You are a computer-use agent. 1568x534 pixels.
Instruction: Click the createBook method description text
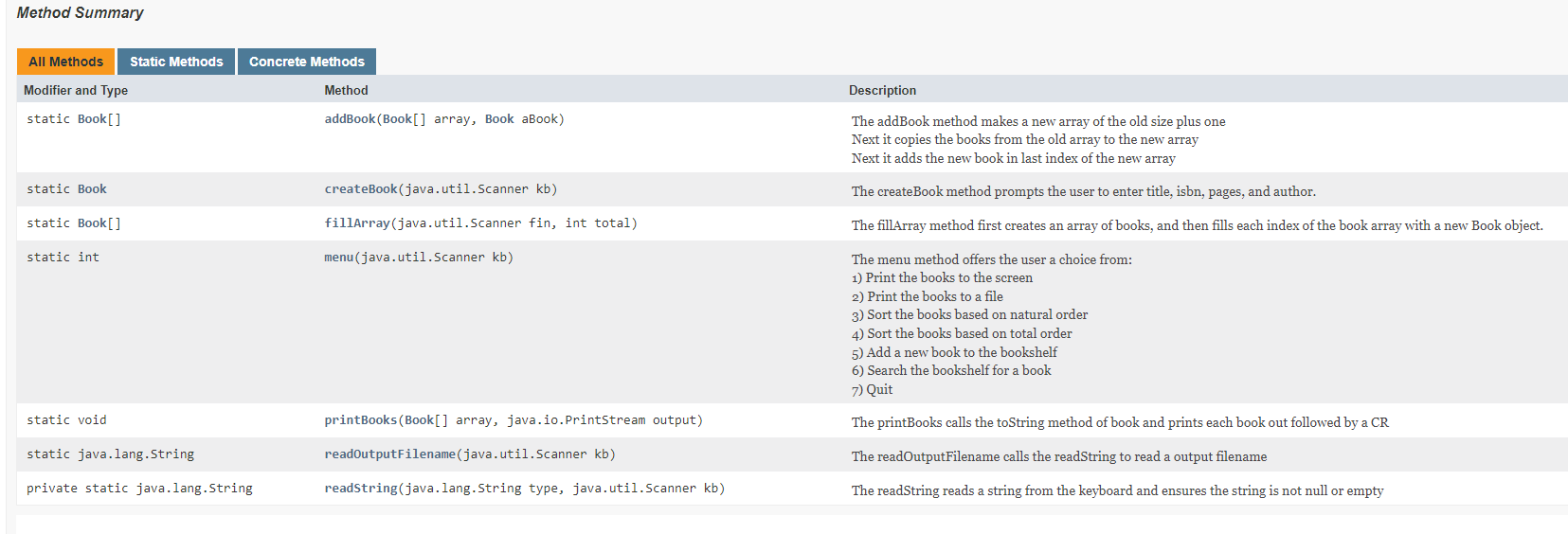(x=1084, y=191)
